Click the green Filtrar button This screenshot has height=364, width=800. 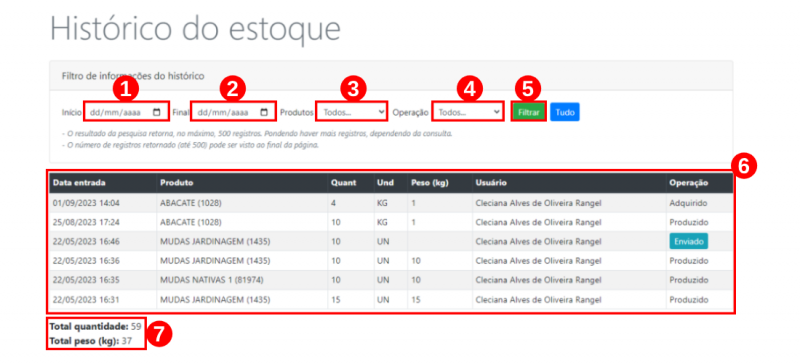pyautogui.click(x=529, y=112)
